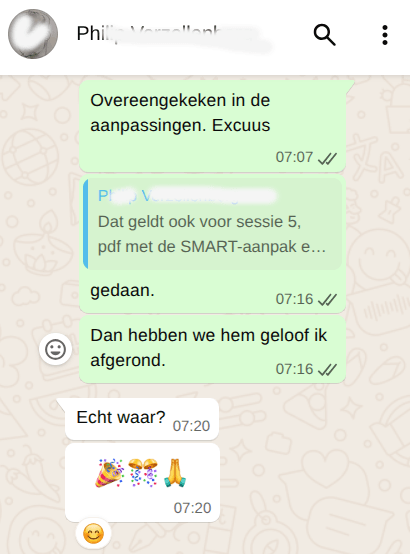React using the emoji icon beside 'Dan hebben we hem'
Viewport: 410px width, 554px height.
pos(55,349)
